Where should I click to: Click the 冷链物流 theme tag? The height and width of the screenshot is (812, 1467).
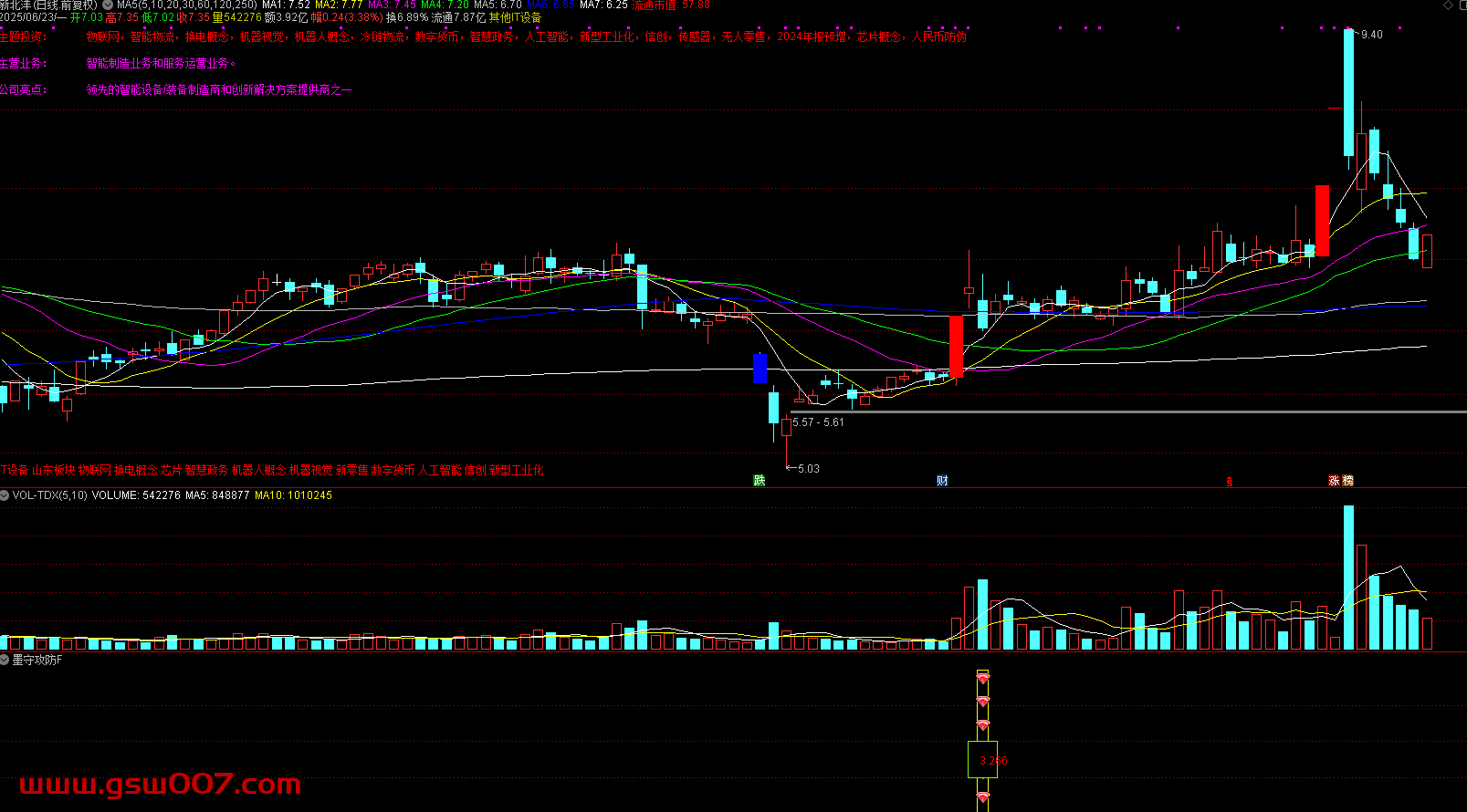(382, 37)
